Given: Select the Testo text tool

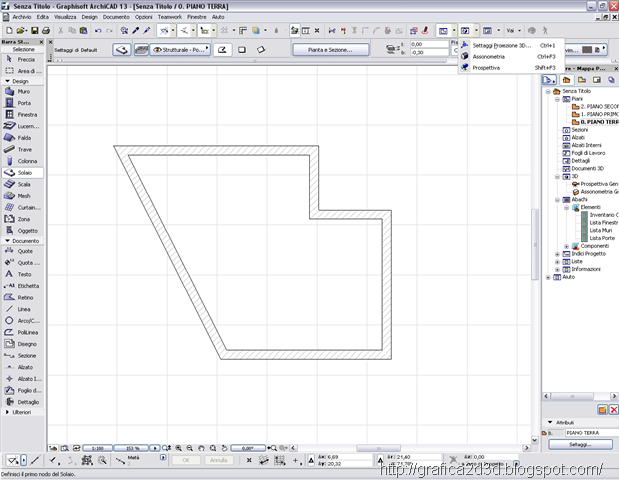Looking at the screenshot, I should [x=23, y=274].
